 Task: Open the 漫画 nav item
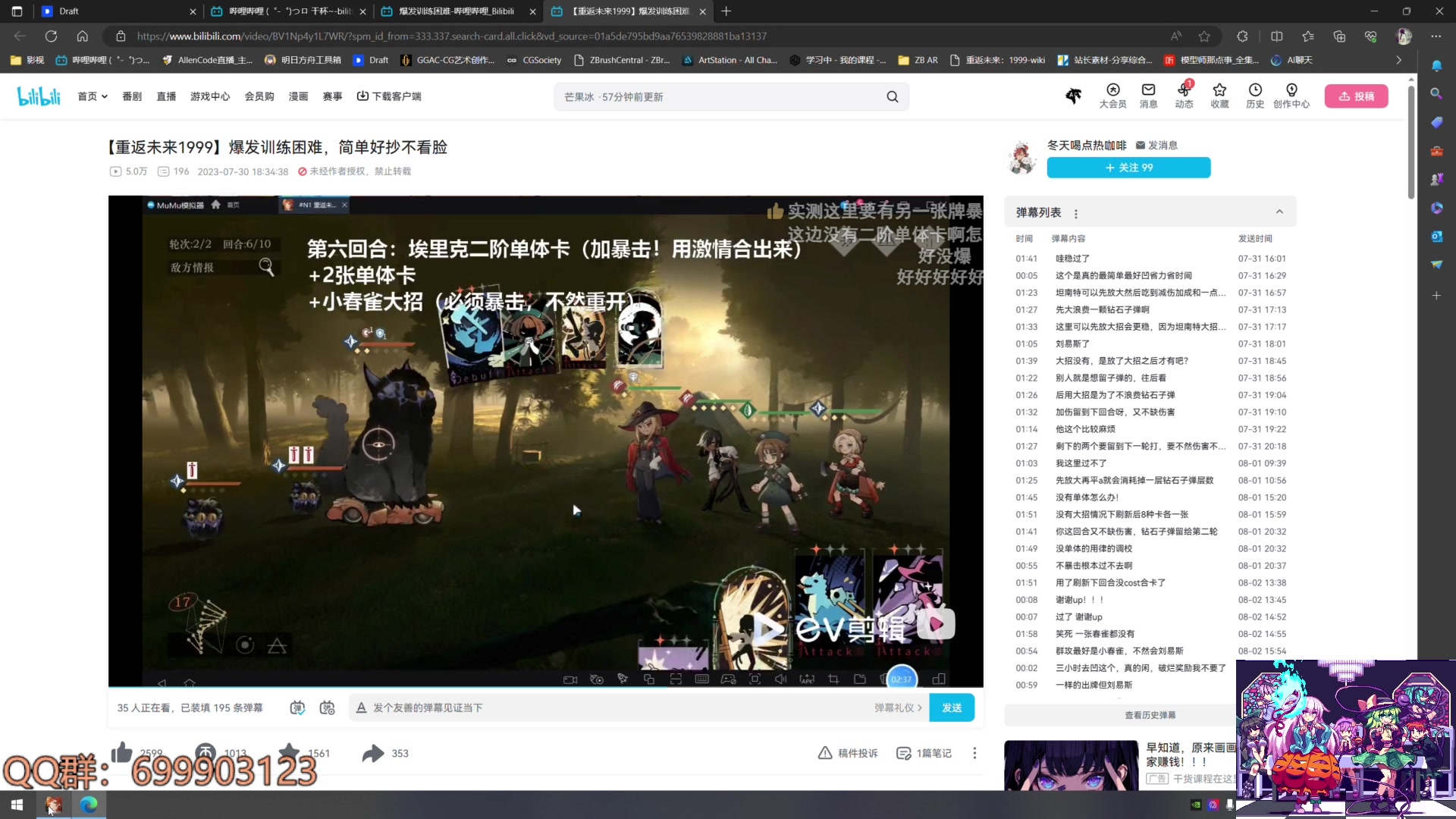[298, 96]
